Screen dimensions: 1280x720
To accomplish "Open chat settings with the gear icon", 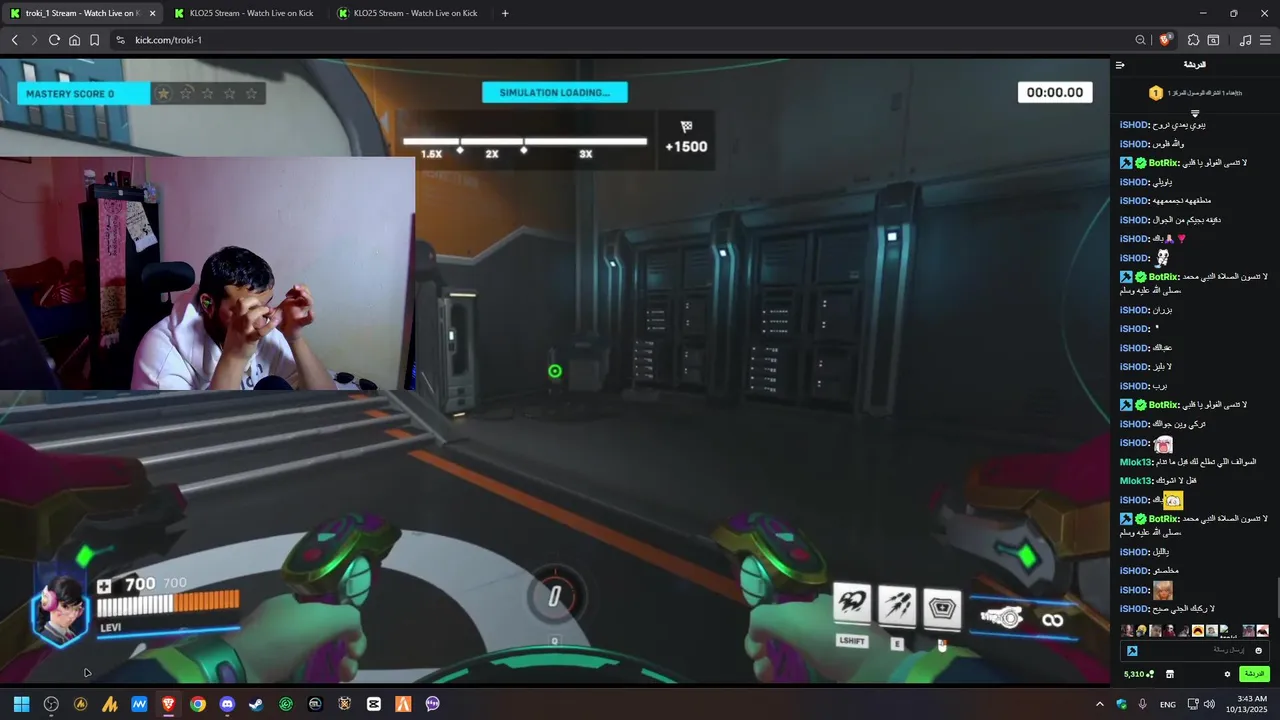I will [1227, 674].
